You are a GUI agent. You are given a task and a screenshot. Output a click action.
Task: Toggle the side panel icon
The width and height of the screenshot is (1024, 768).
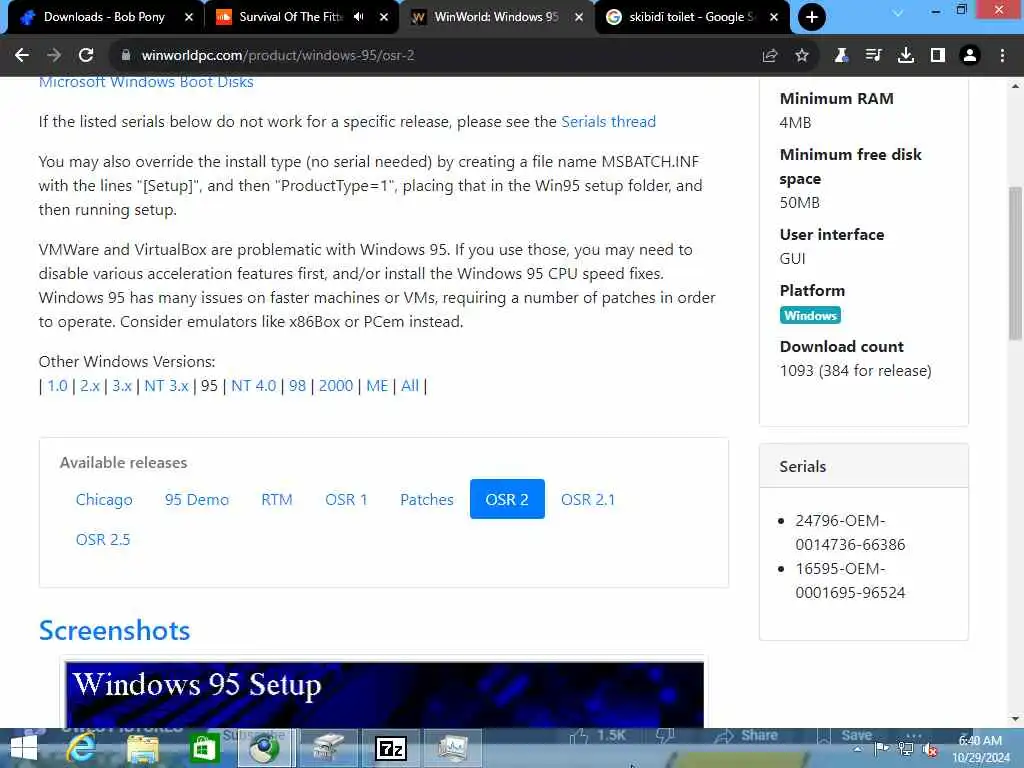tap(938, 56)
